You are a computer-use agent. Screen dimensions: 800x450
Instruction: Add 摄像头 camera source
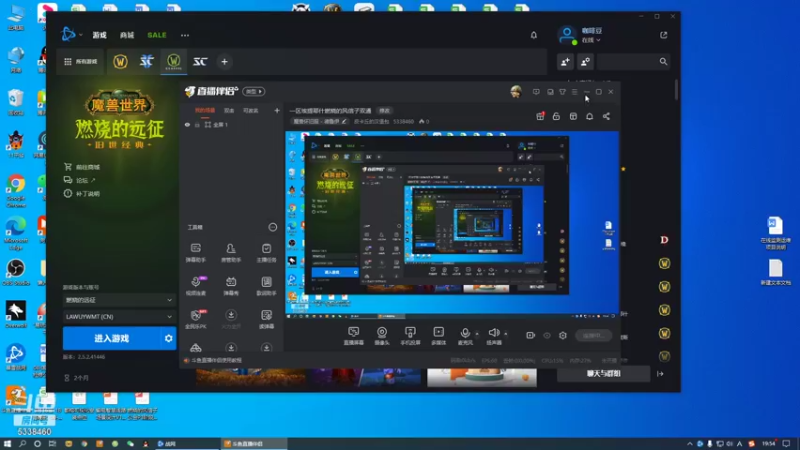click(382, 336)
